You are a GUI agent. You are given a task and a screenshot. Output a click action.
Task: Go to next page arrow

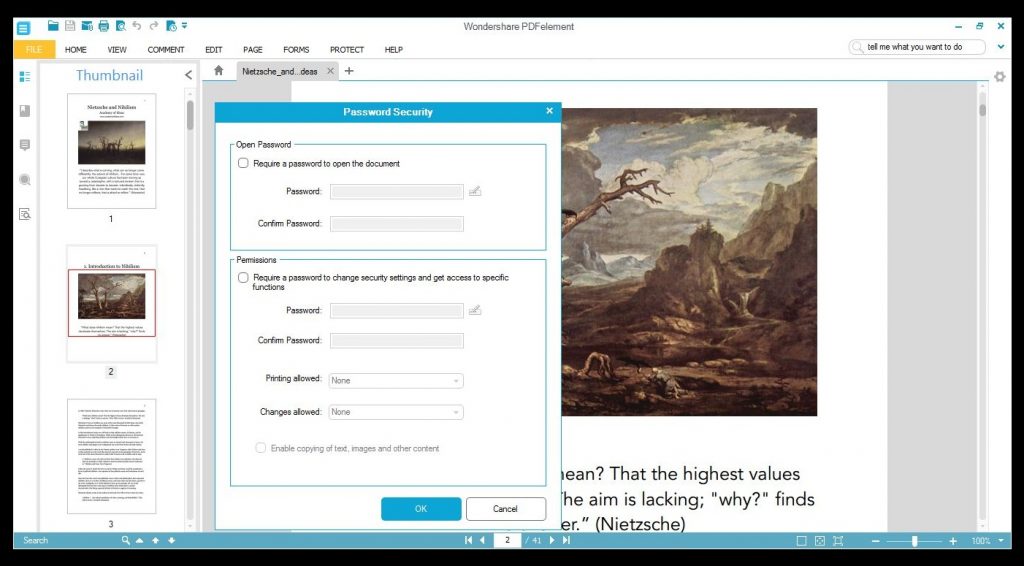click(x=552, y=541)
